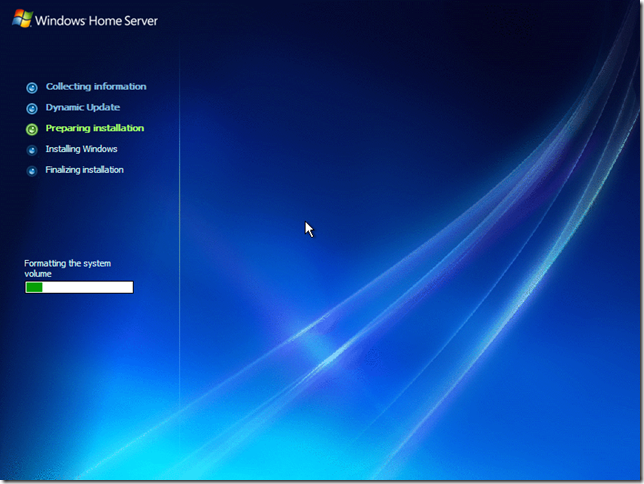Click the 'Dynamic Update' step label
The width and height of the screenshot is (644, 484).
pos(83,108)
